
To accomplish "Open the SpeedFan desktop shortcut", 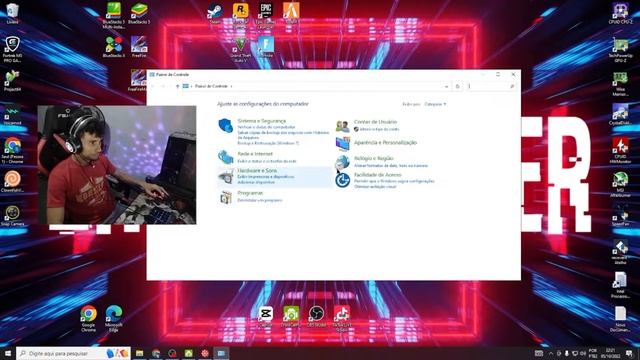I will click(x=620, y=216).
